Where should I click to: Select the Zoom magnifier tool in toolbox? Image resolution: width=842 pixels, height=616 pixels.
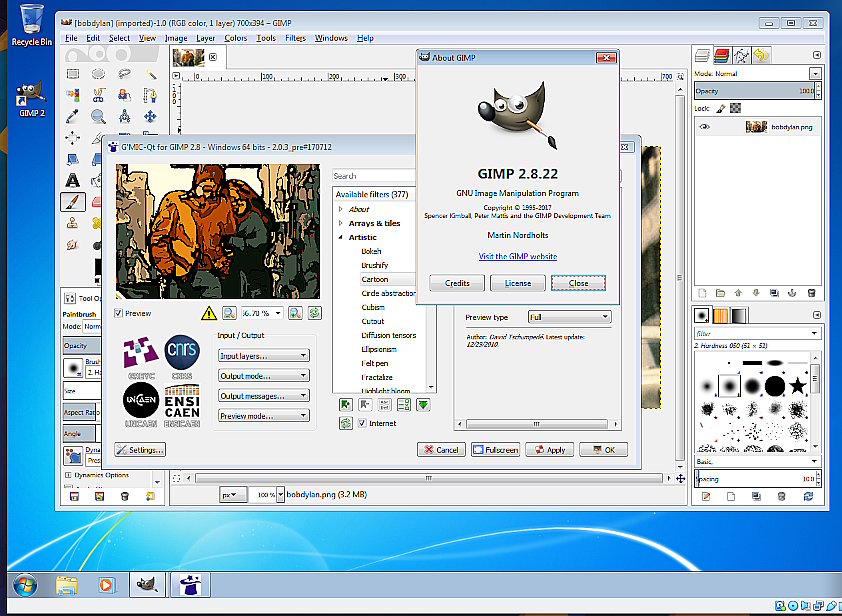pos(98,117)
